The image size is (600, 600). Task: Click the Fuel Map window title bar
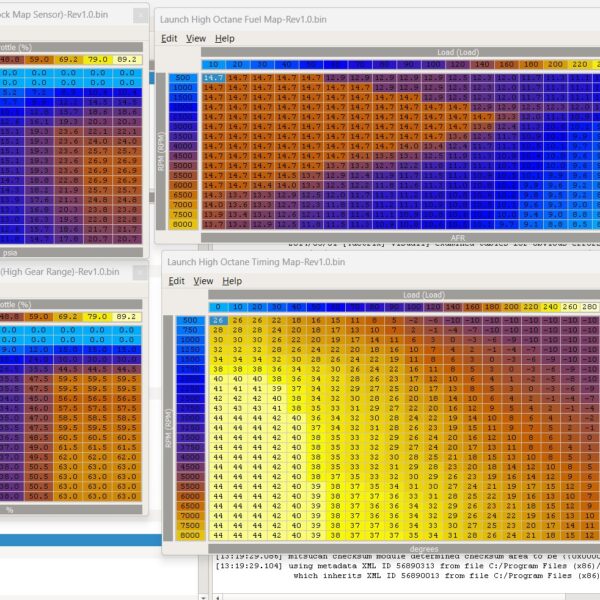377,20
